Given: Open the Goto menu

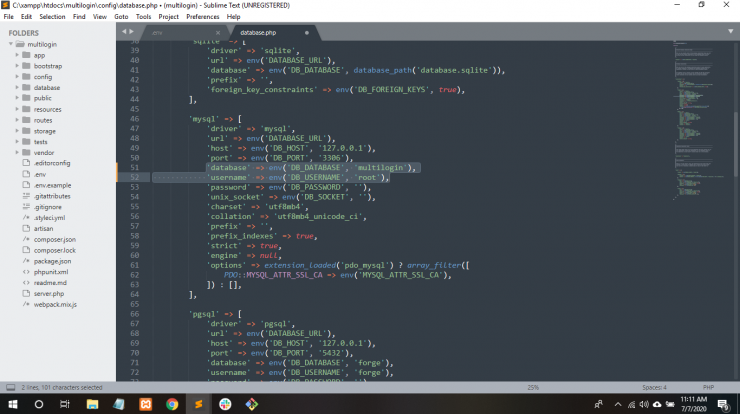Looking at the screenshot, I should tap(121, 17).
